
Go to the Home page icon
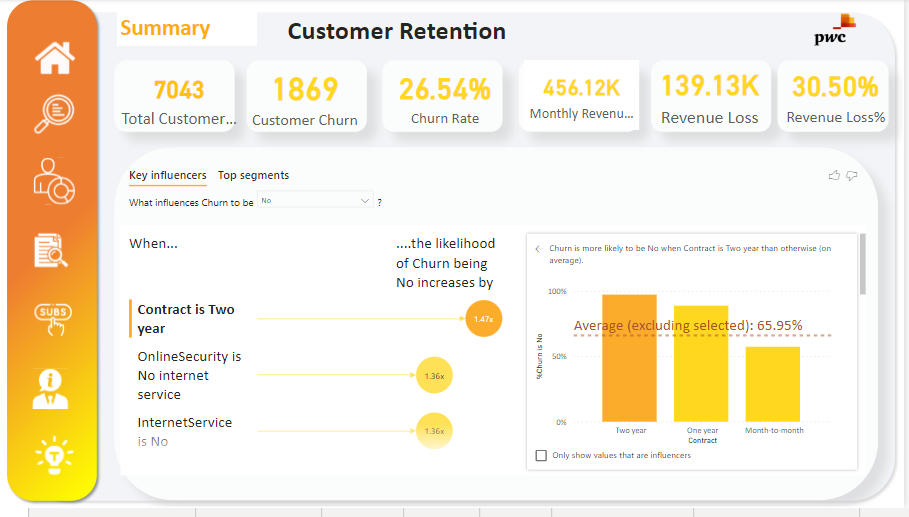[x=54, y=57]
